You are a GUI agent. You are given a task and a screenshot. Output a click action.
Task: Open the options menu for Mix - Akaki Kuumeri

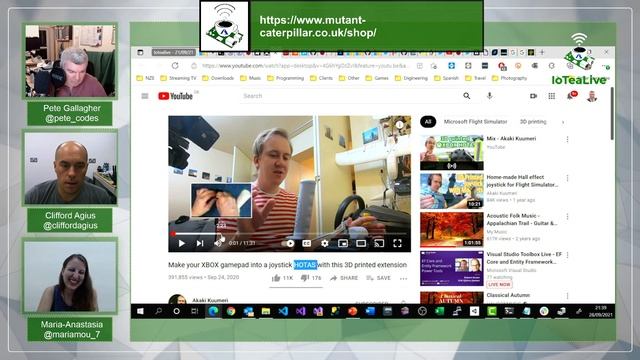567,139
